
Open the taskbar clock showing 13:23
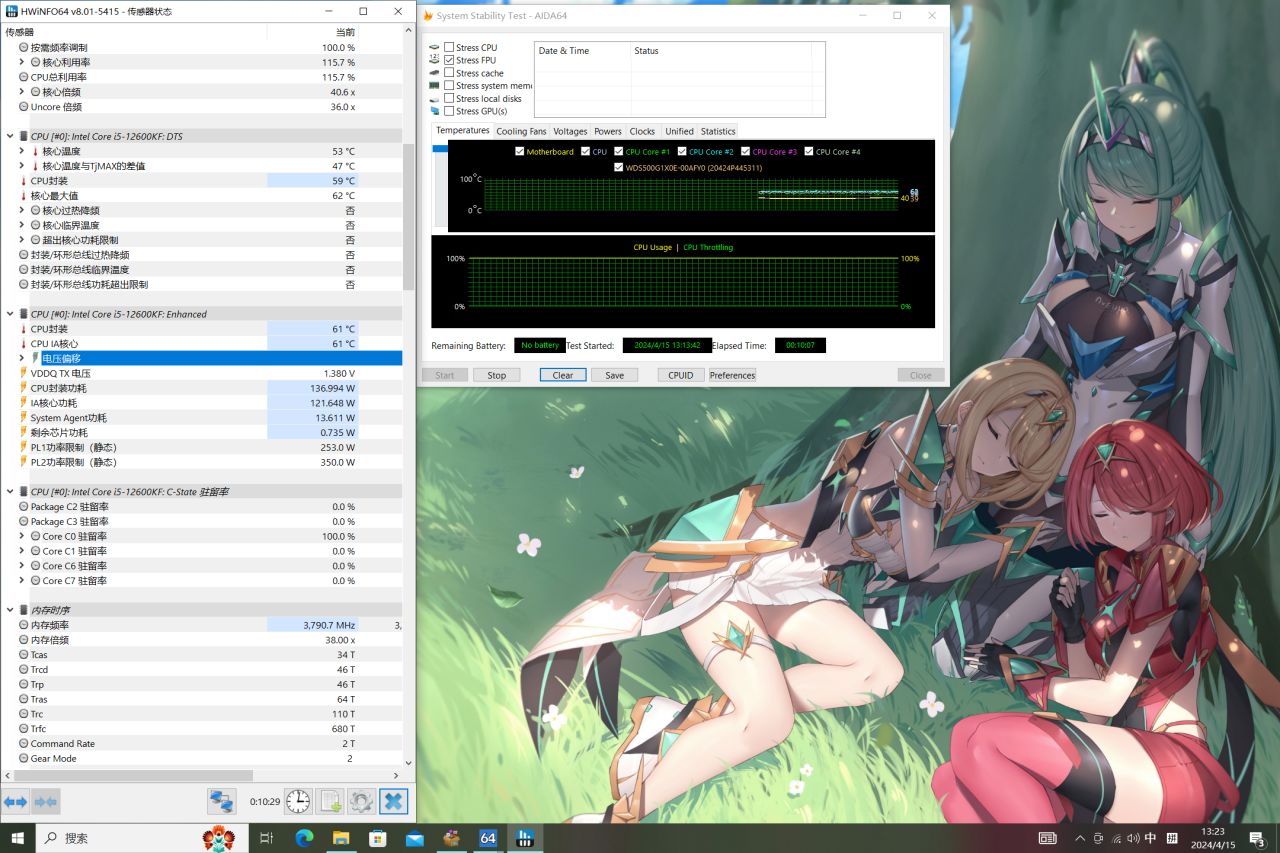pos(1212,838)
